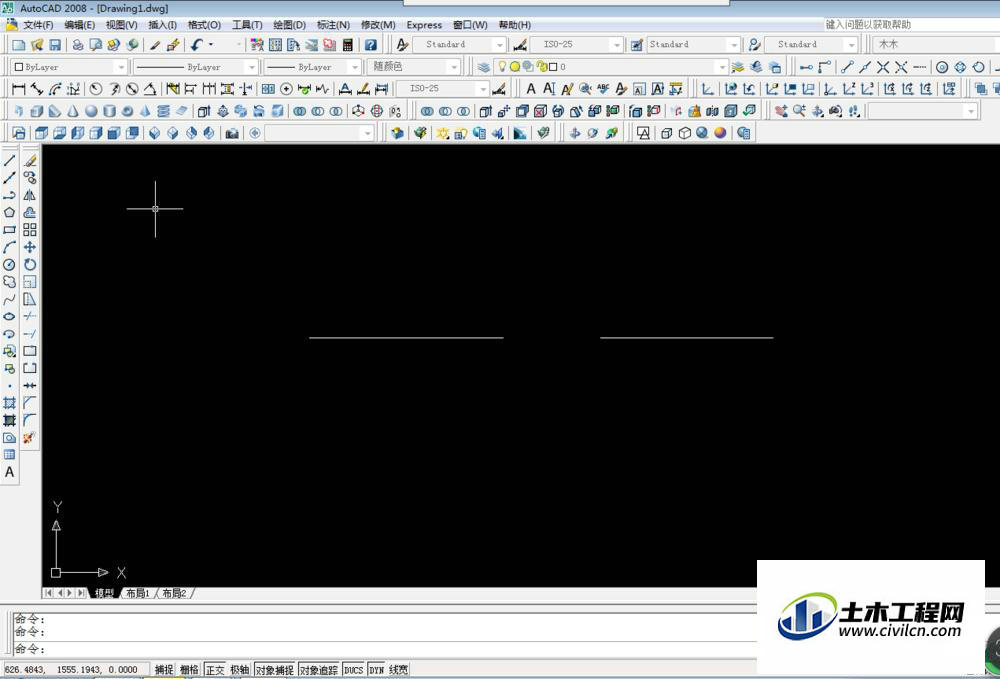Viewport: 1000px width, 679px height.
Task: Click the Linear dimension icon
Action: pyautogui.click(x=18, y=89)
